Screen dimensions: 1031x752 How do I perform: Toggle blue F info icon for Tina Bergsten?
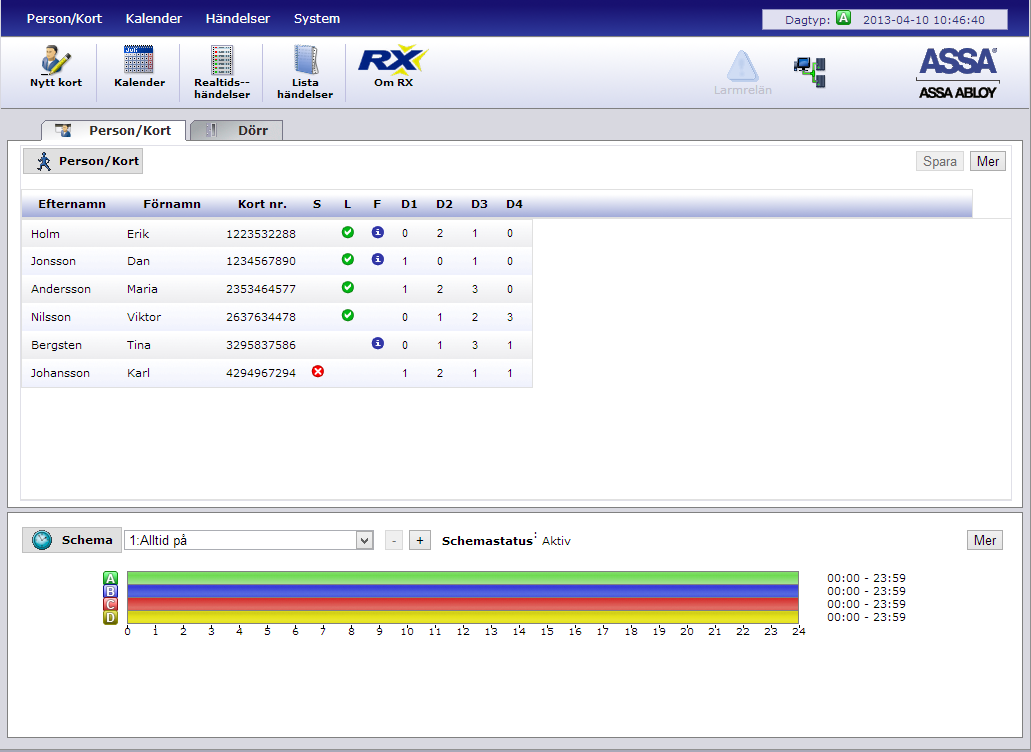(377, 344)
